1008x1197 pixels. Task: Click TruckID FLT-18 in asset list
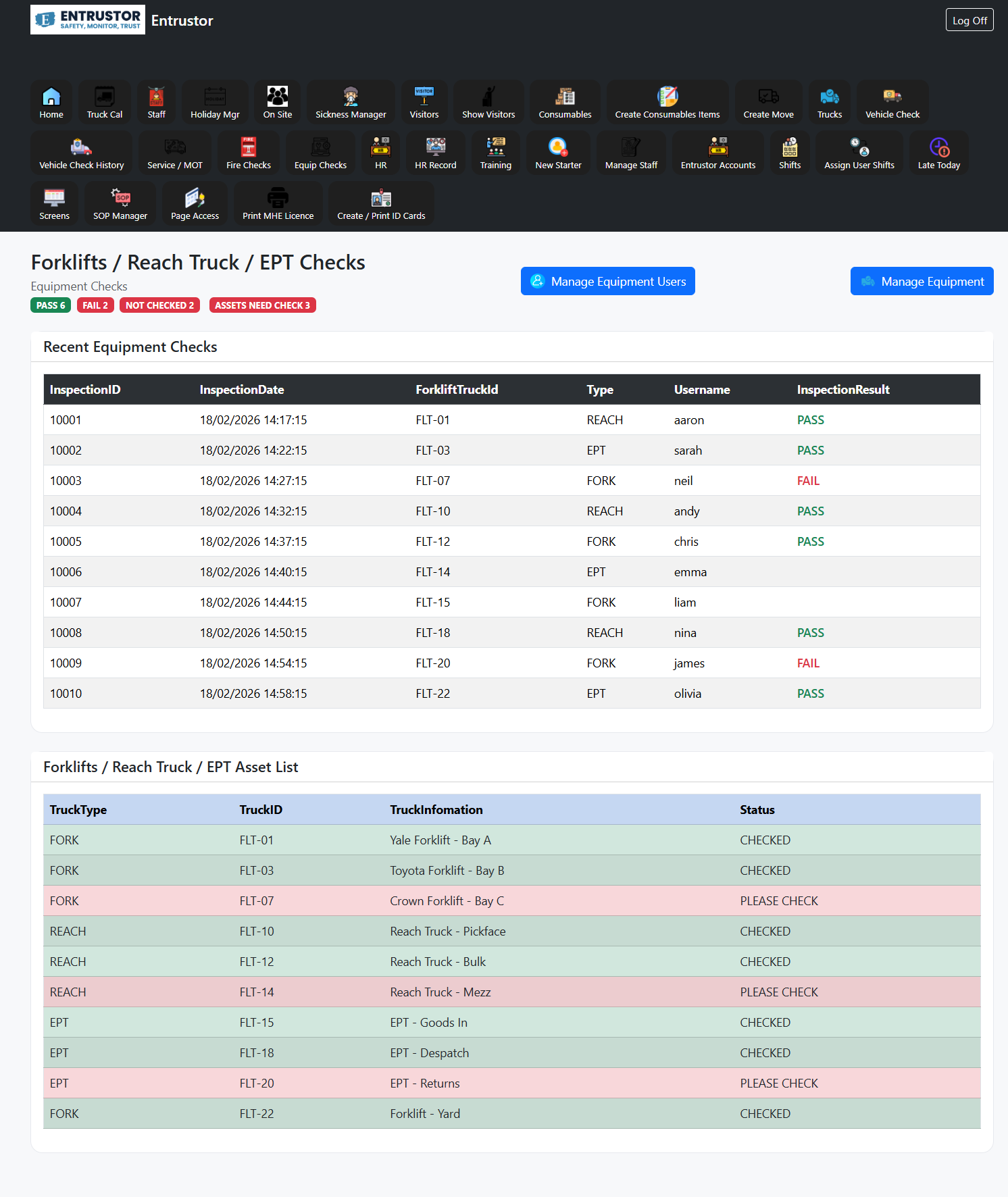coord(257,1053)
